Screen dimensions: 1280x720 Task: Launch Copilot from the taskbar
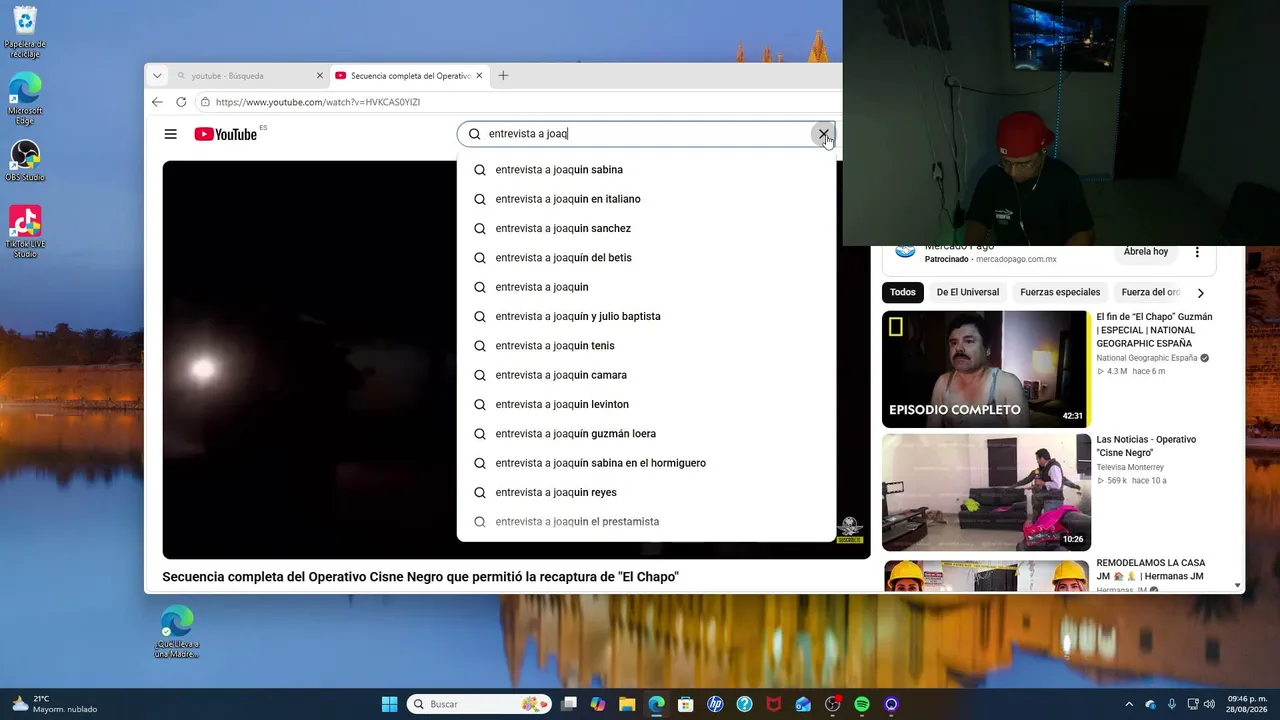tap(598, 704)
